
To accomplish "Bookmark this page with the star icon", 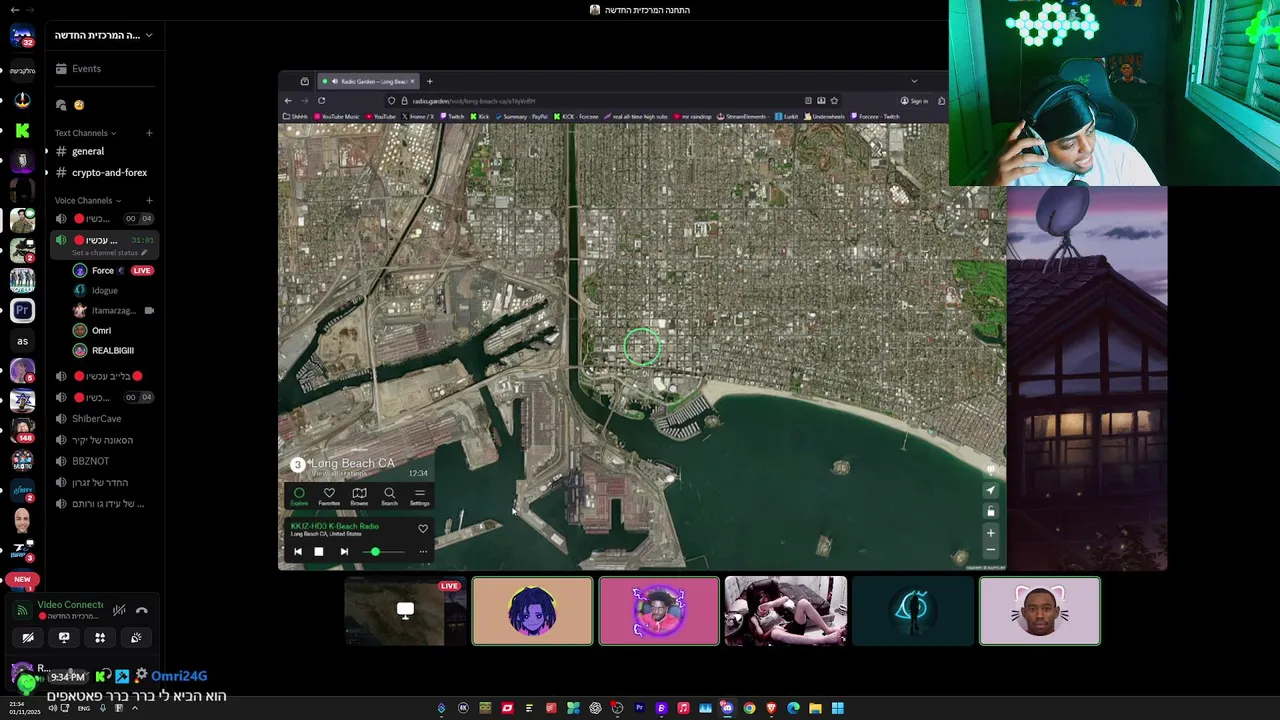I will pyautogui.click(x=834, y=101).
